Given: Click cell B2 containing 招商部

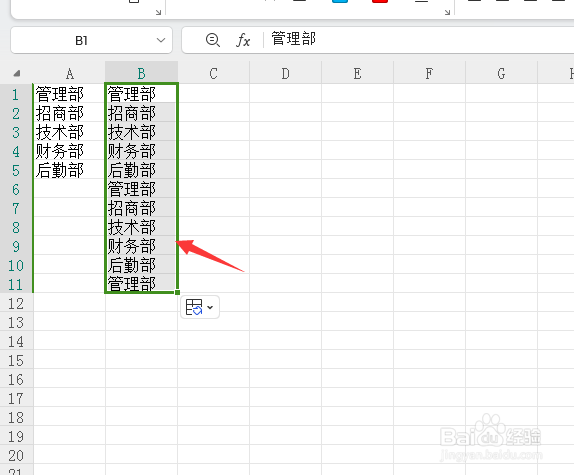Looking at the screenshot, I should tap(142, 113).
